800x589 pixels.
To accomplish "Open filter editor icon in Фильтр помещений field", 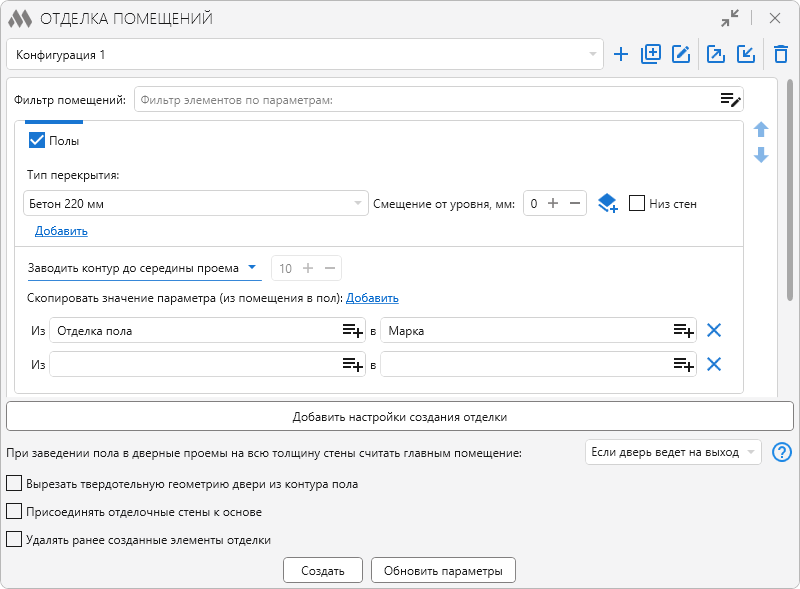I will point(731,99).
